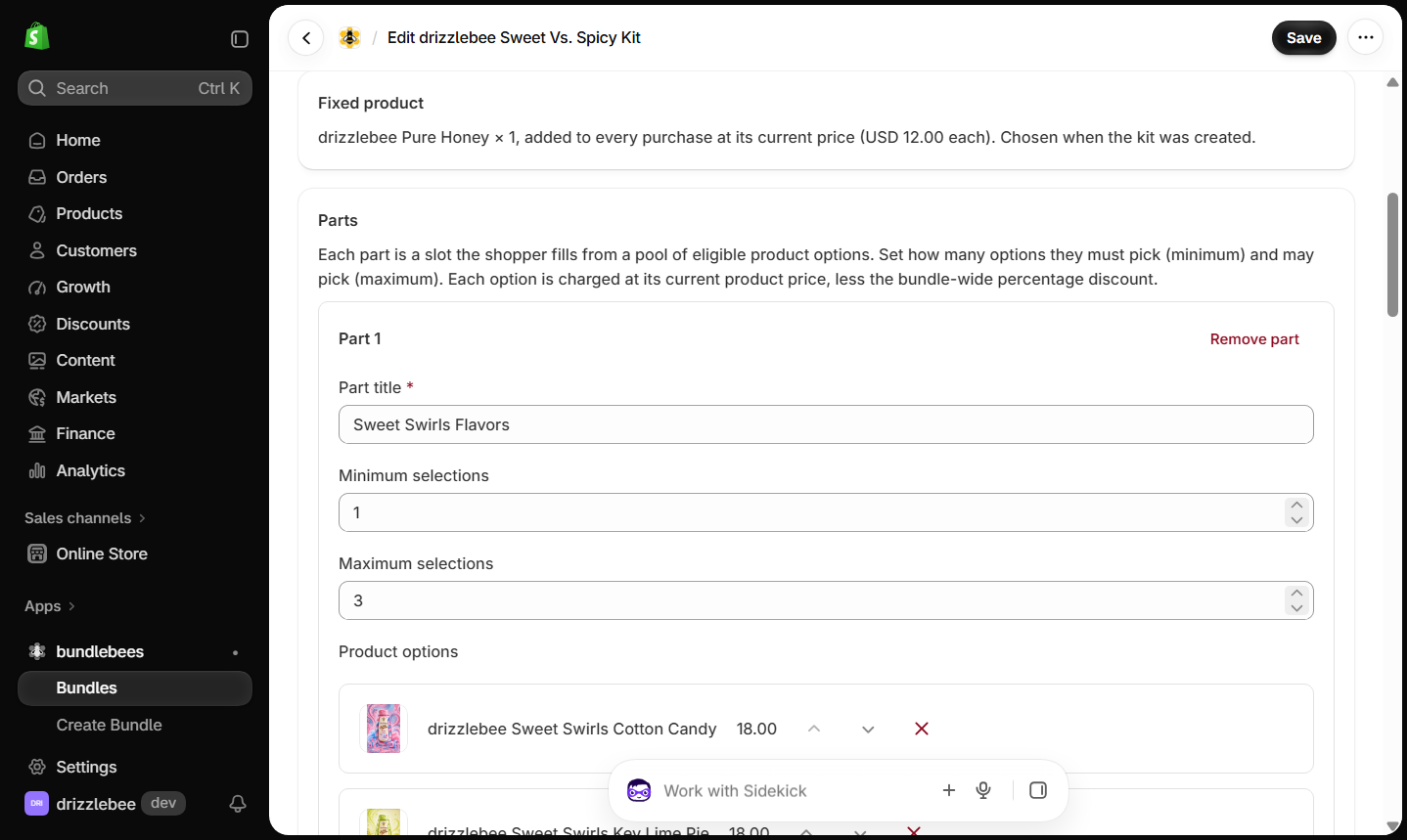1407x840 pixels.
Task: Save the bundle changes
Action: pos(1304,38)
